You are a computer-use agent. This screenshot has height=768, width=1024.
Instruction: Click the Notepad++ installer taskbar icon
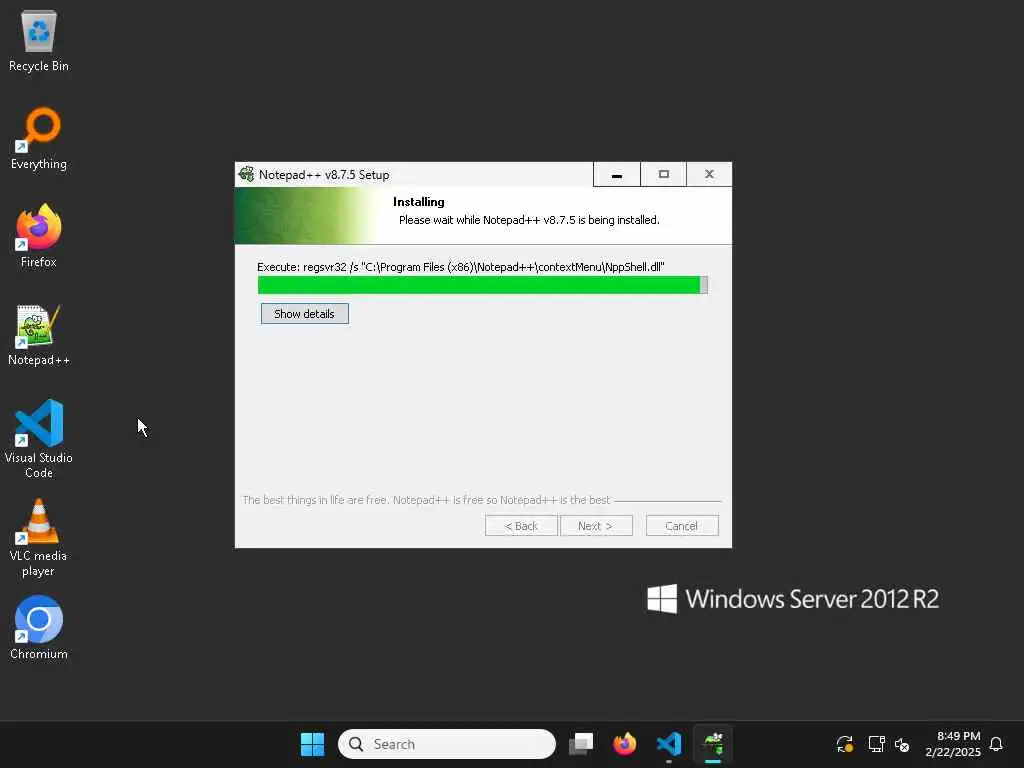(713, 744)
